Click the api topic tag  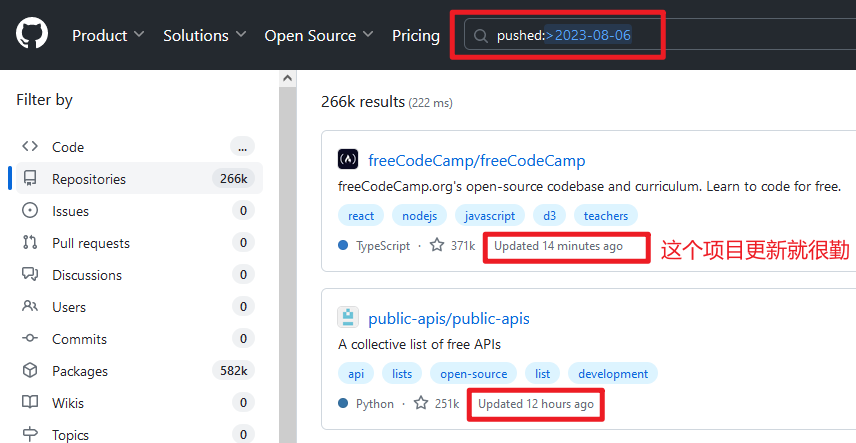pos(356,374)
